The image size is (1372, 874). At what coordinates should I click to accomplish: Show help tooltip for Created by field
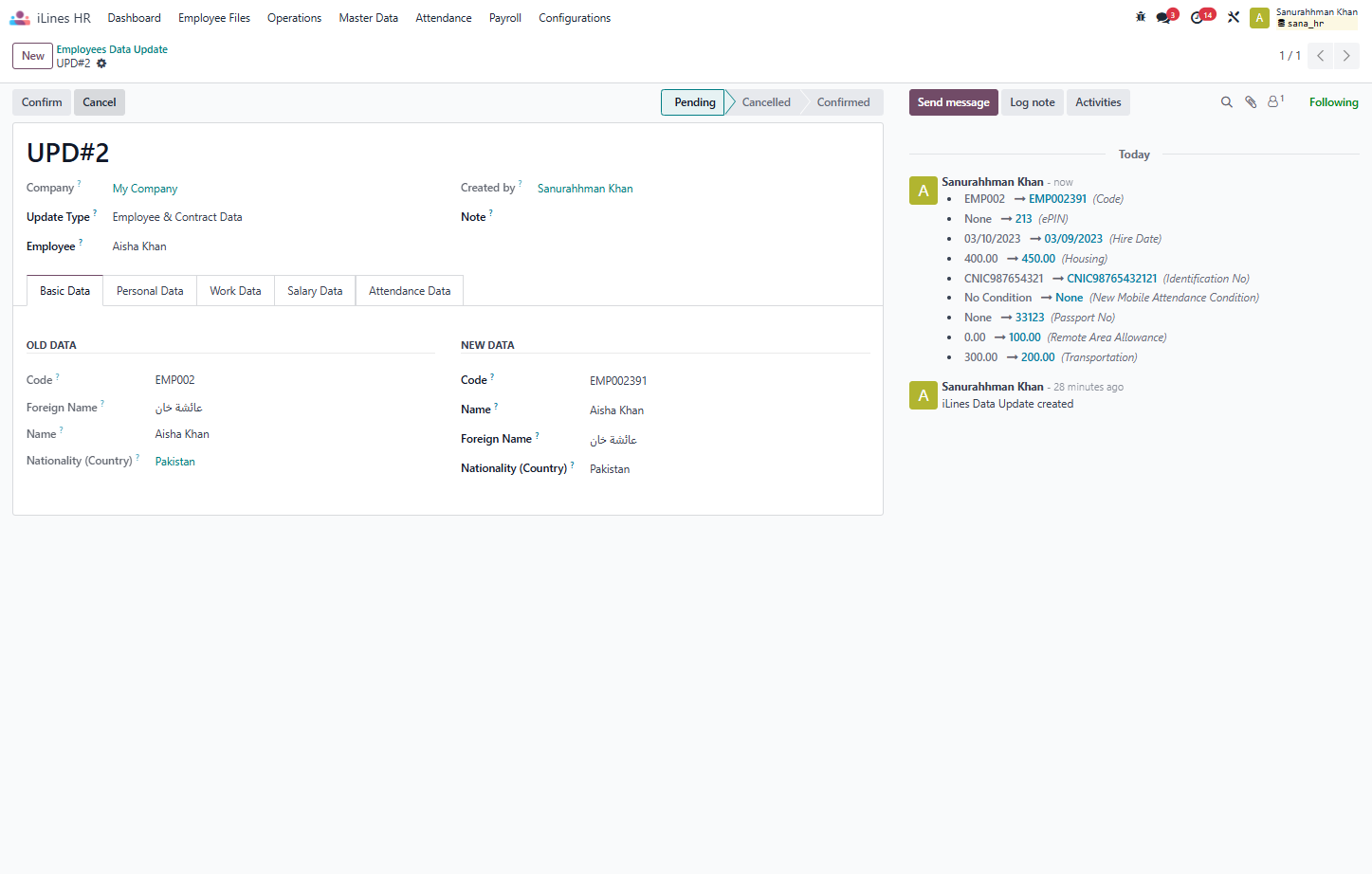click(x=520, y=183)
